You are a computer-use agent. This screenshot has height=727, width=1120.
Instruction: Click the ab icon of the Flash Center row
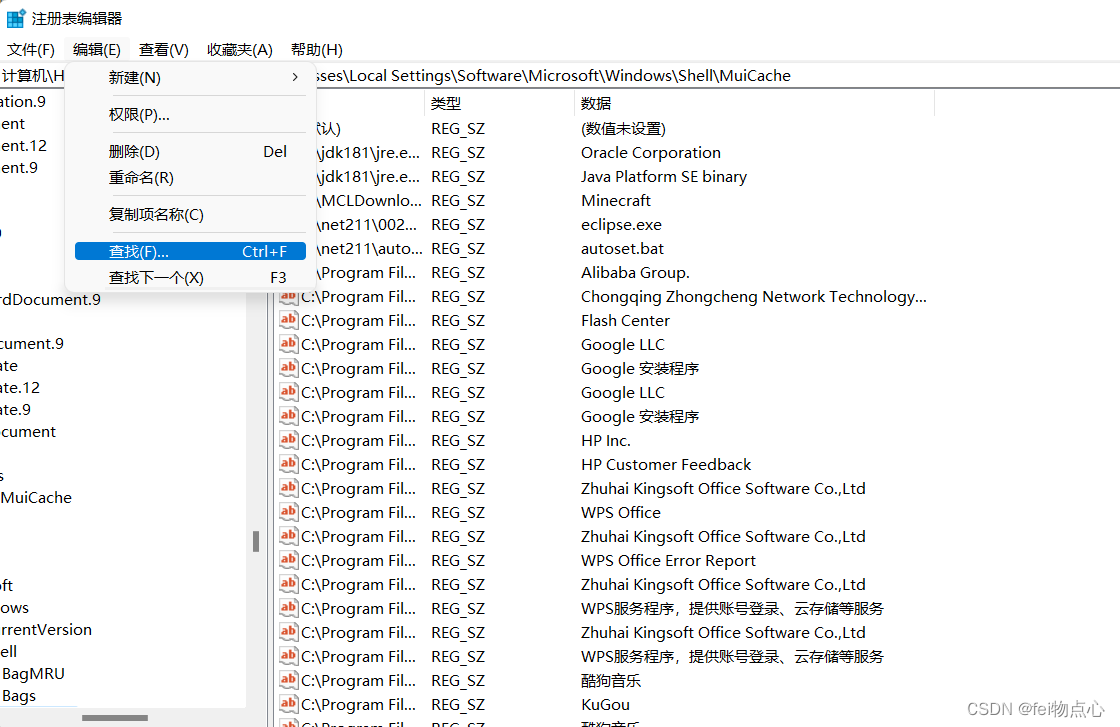(x=289, y=320)
